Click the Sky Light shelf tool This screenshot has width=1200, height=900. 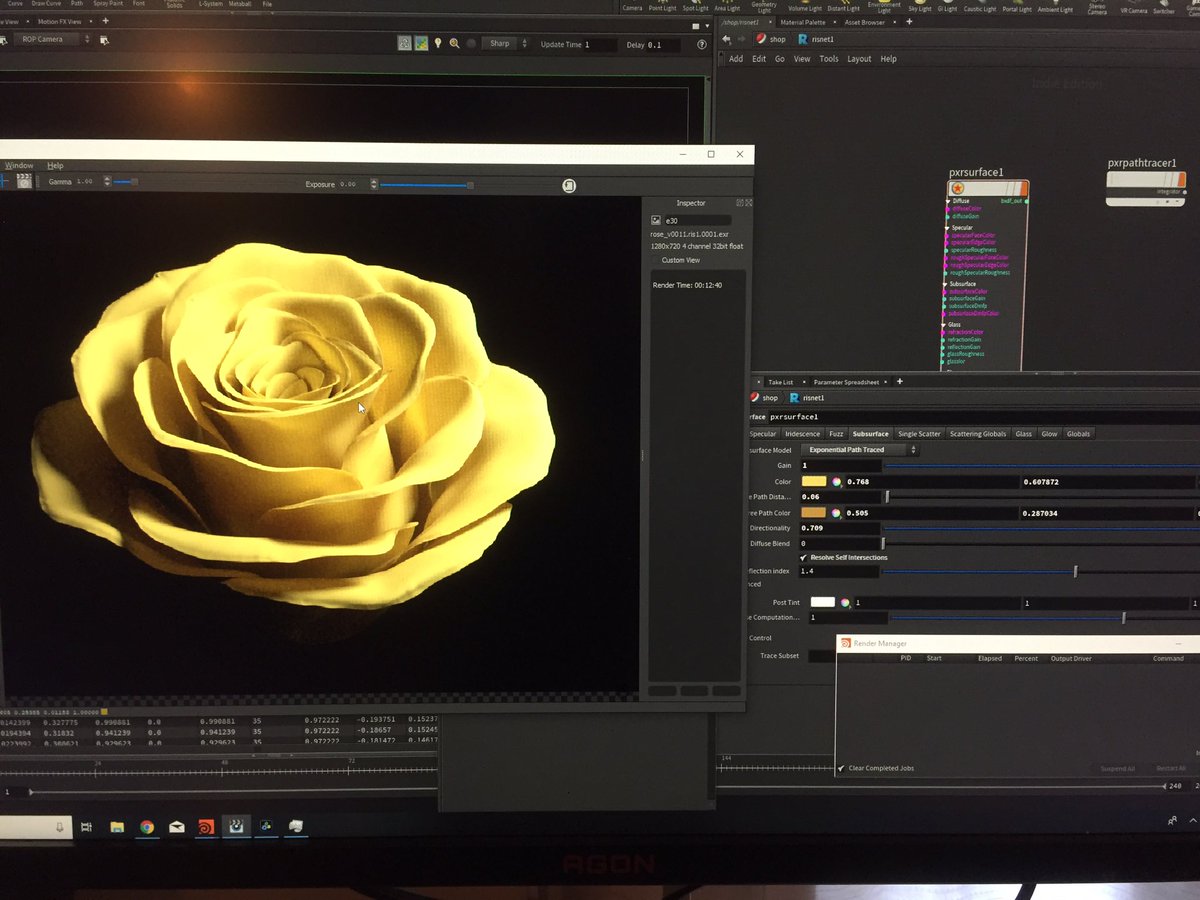[x=920, y=8]
